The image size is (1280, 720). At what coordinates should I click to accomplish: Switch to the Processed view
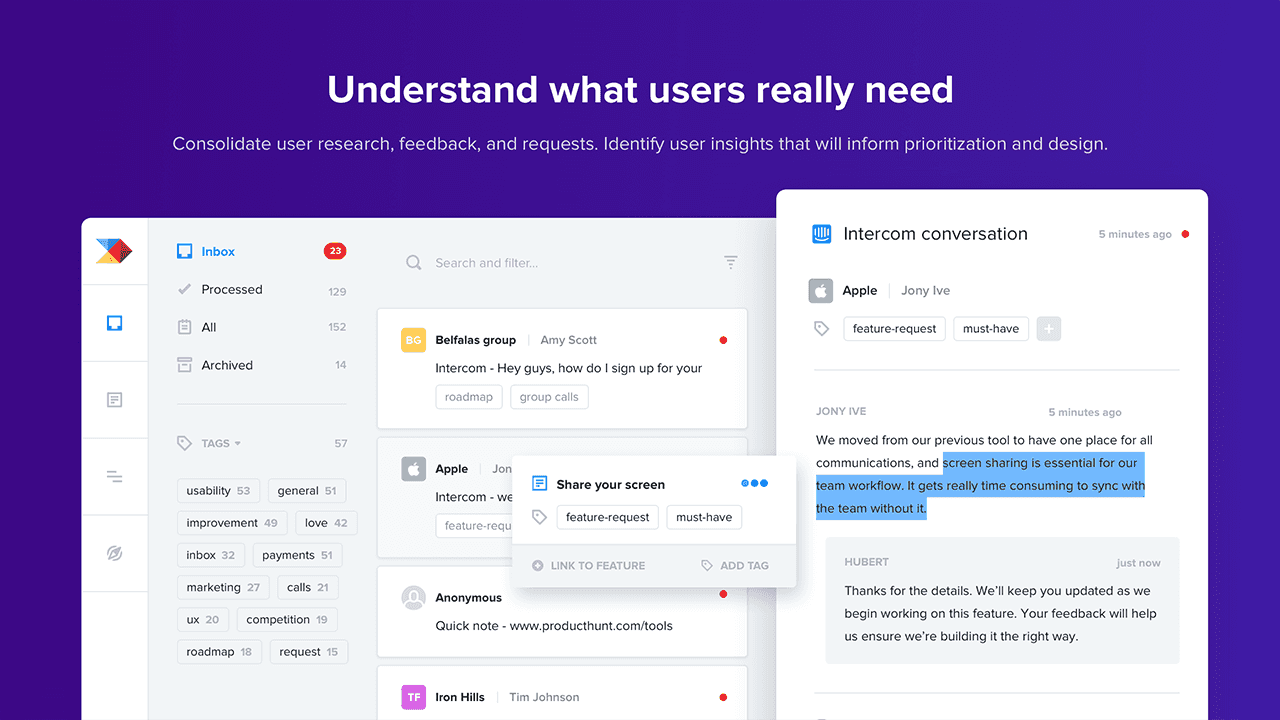231,289
